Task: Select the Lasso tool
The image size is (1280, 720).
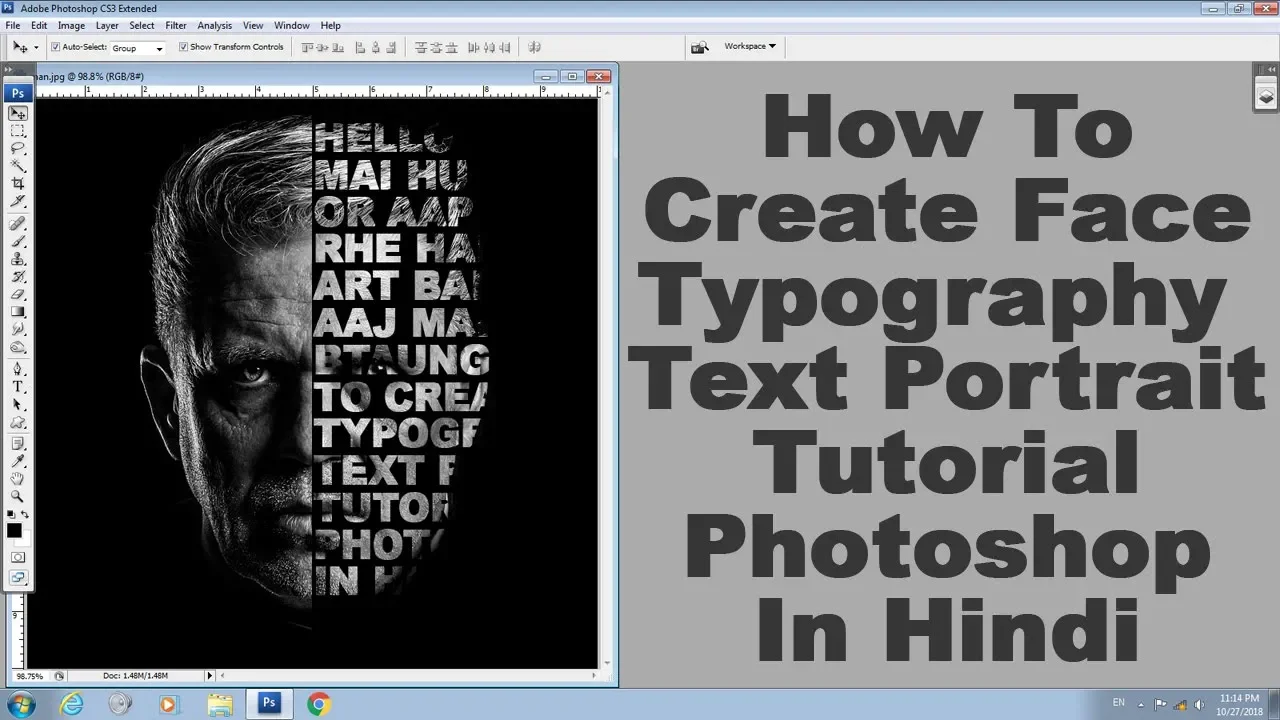Action: click(x=18, y=148)
